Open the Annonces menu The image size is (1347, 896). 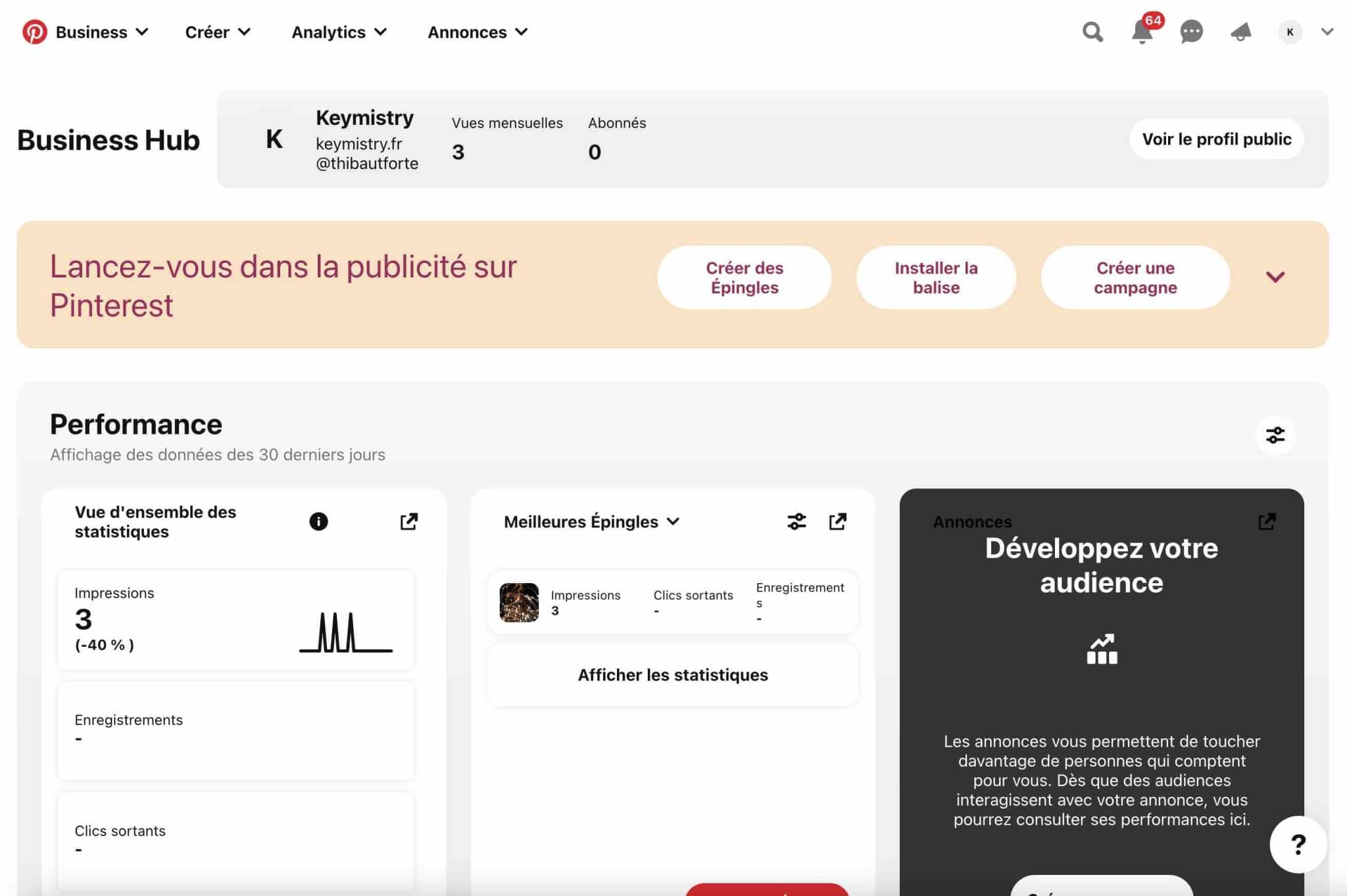click(478, 32)
